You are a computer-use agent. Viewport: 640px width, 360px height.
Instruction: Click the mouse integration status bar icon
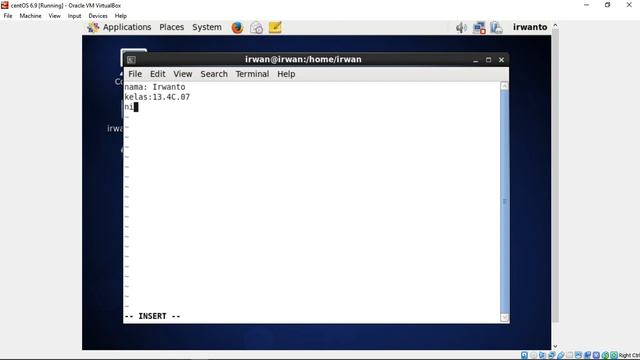click(x=605, y=356)
